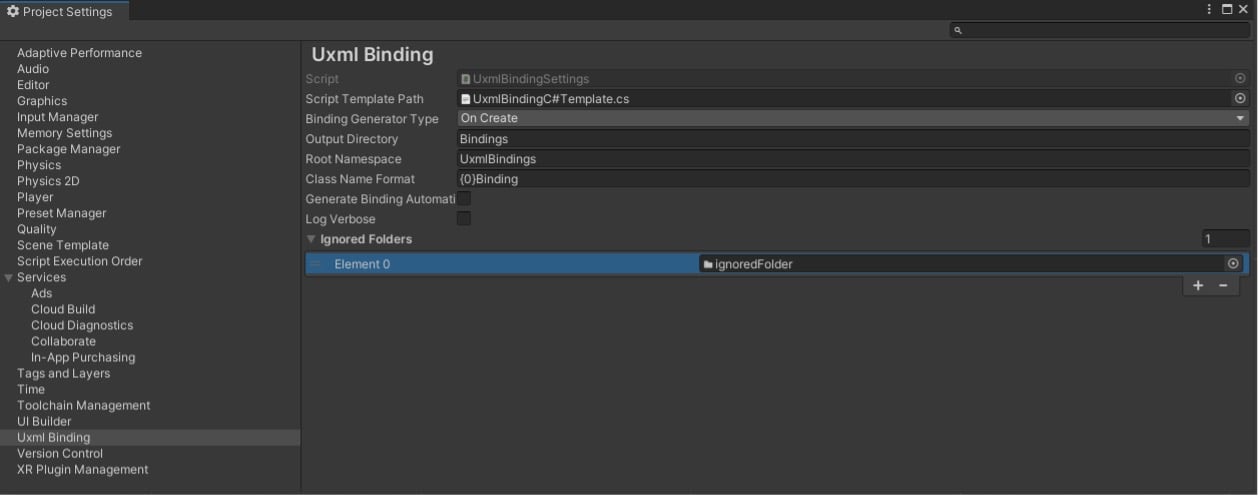
Task: Select Editor settings category
Action: click(x=33, y=85)
